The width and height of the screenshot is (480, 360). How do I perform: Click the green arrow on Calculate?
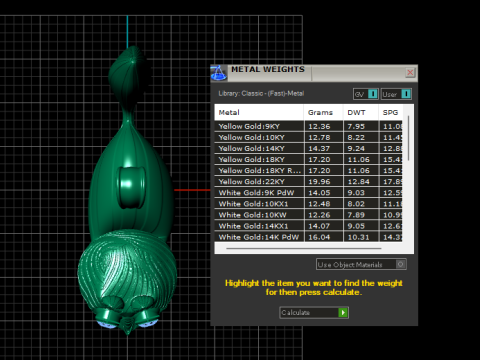tap(343, 312)
